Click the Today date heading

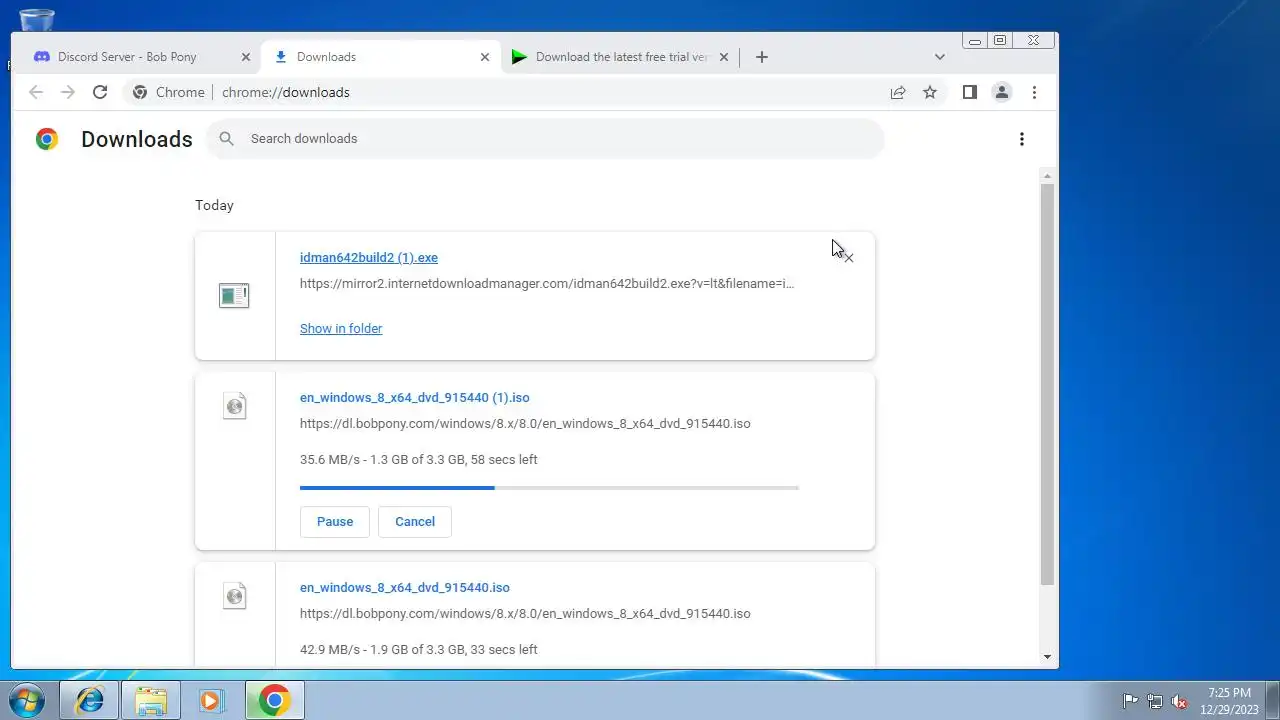214,205
